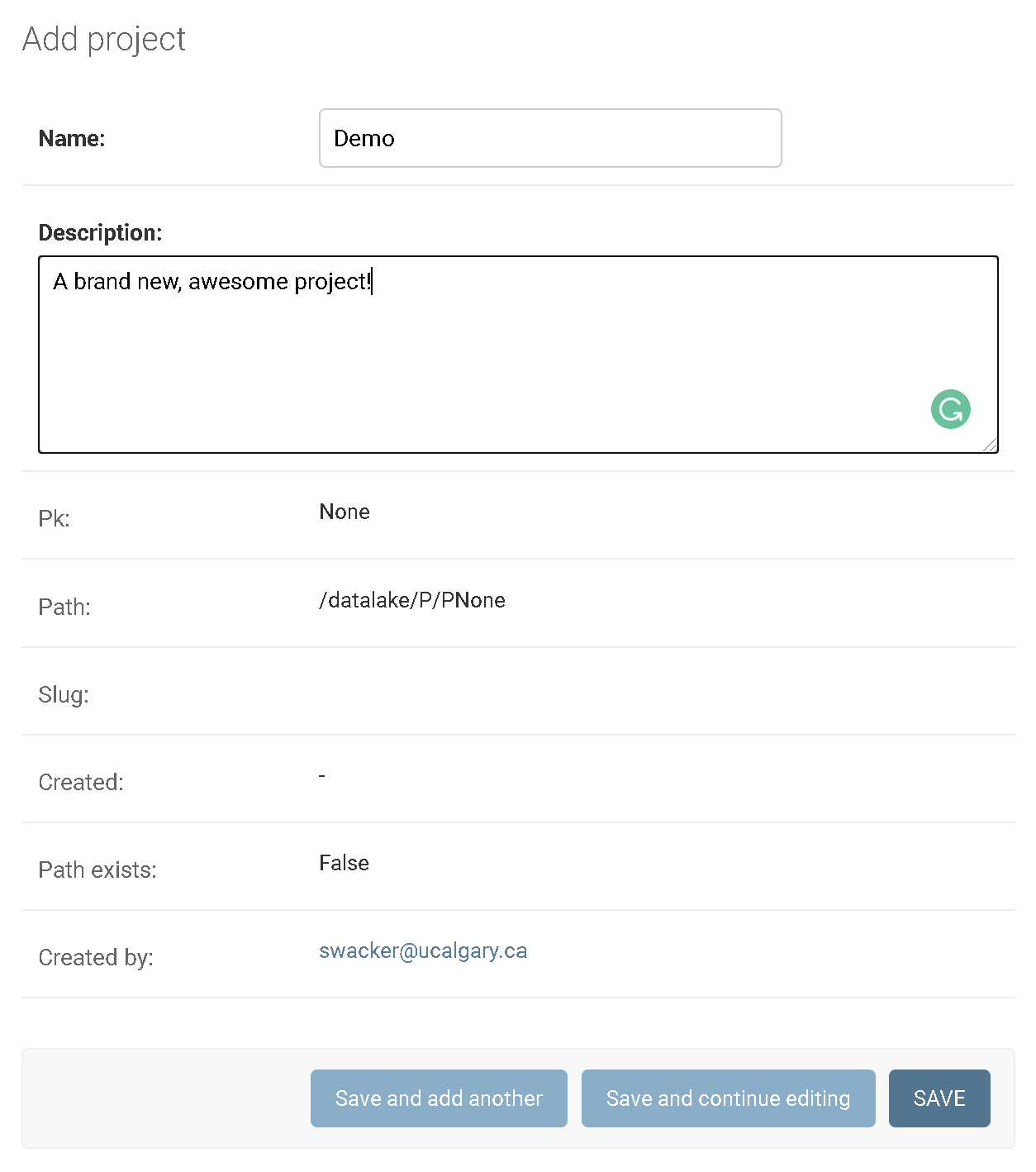This screenshot has height=1172, width=1036.
Task: Click the Created by: label
Action: point(96,958)
